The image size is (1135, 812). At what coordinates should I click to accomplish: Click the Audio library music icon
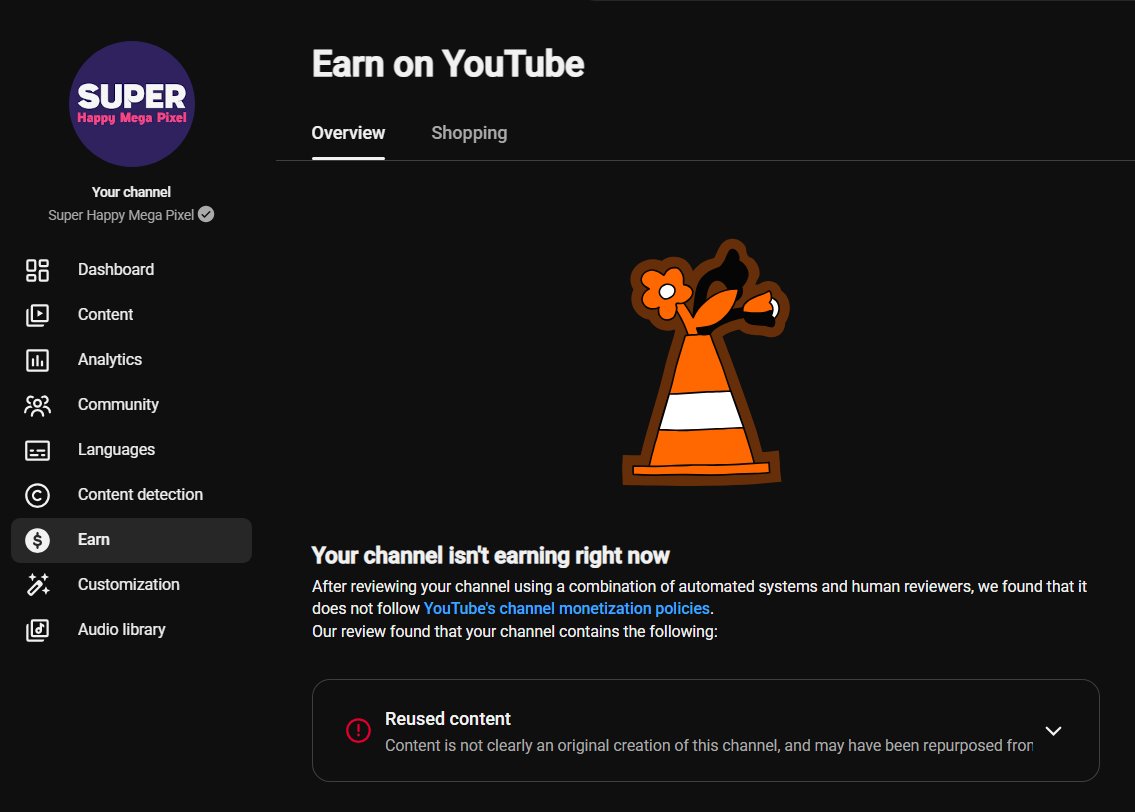pyautogui.click(x=37, y=630)
